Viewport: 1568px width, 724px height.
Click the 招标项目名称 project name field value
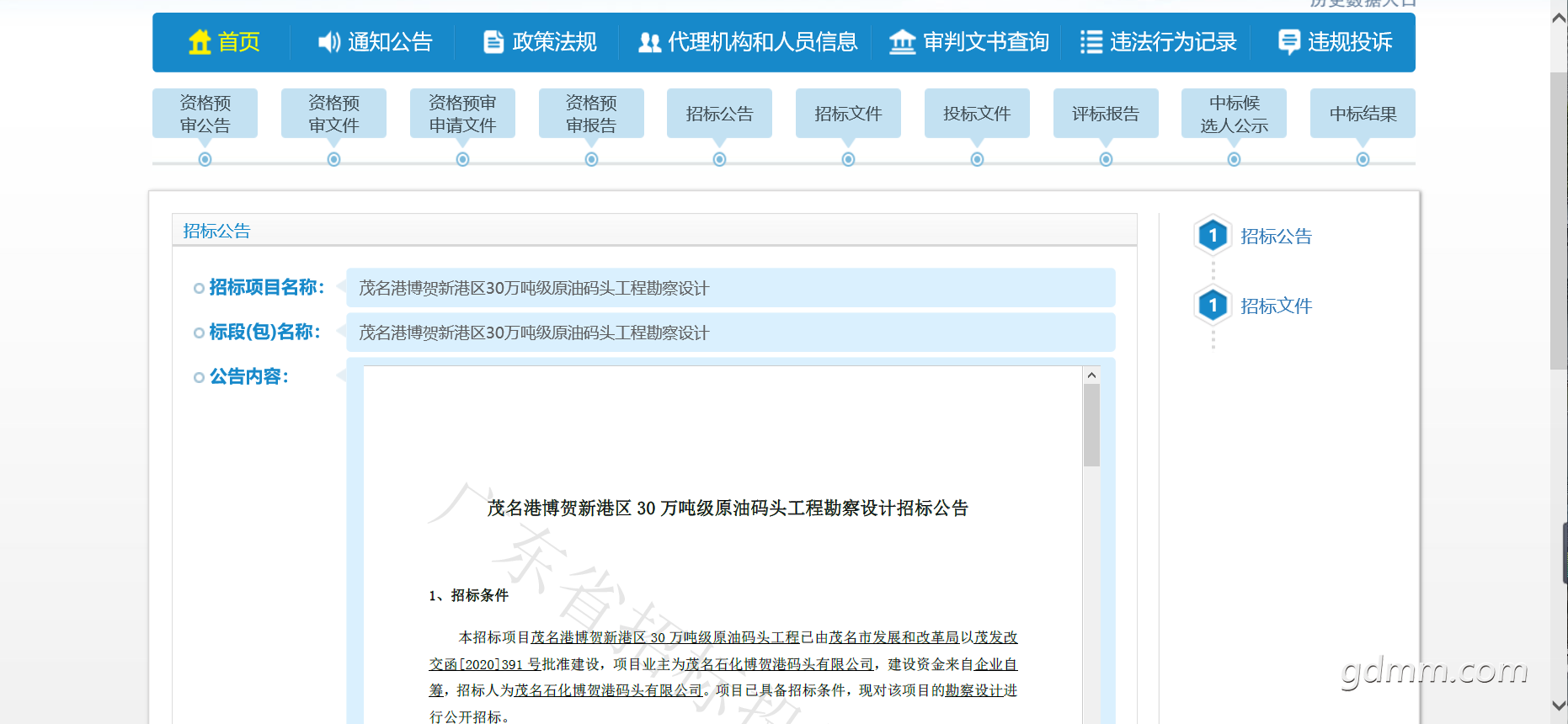(x=731, y=288)
